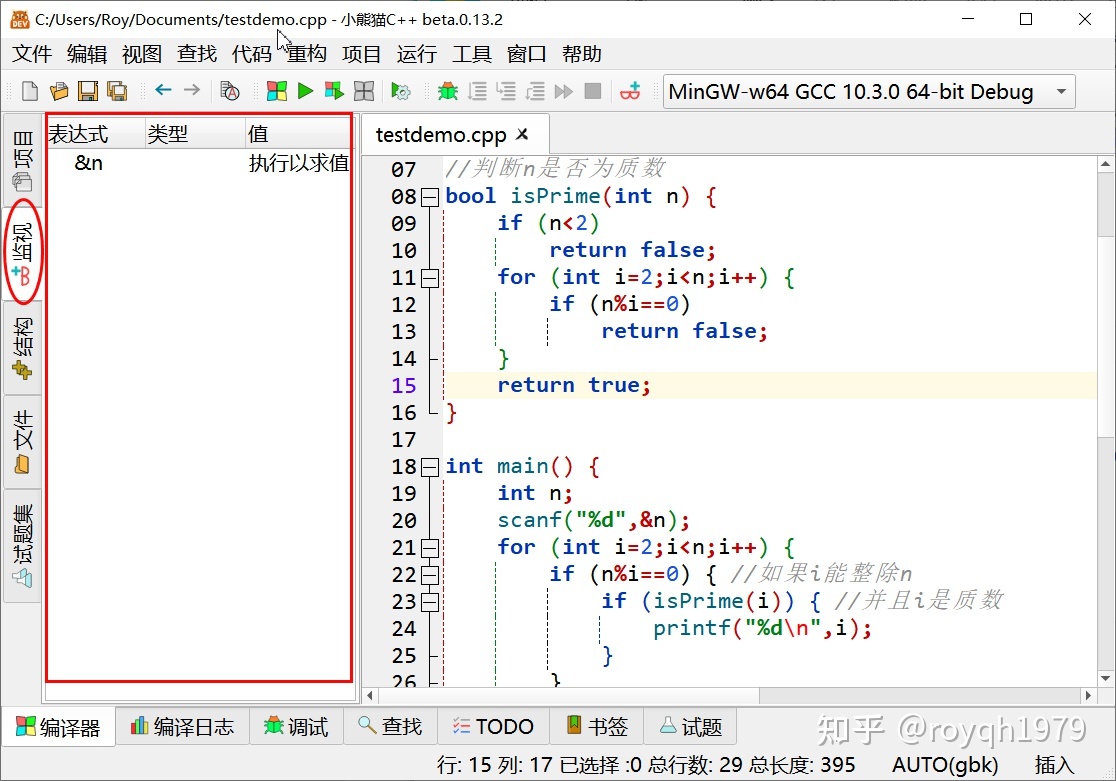Image resolution: width=1116 pixels, height=781 pixels.
Task: Click the continue debugging fast-forward icon
Action: (564, 91)
